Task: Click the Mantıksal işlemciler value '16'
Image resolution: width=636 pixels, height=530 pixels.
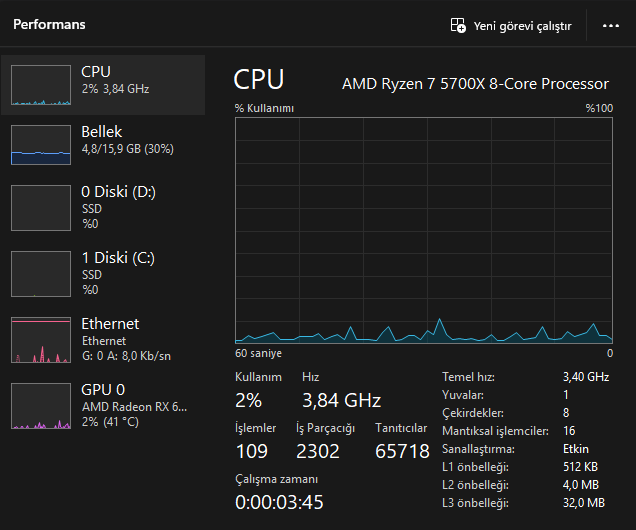Action: point(569,431)
